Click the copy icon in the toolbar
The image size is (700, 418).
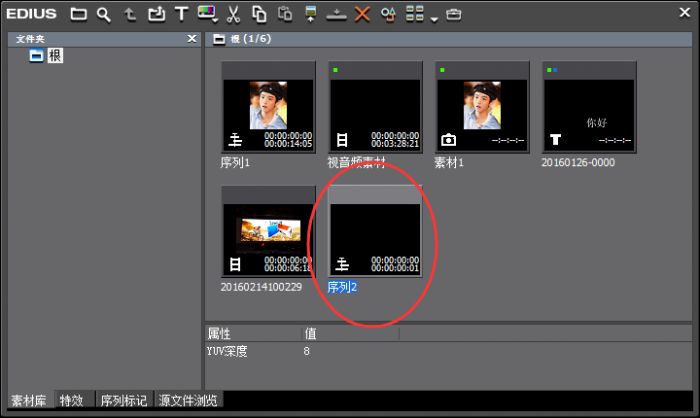[259, 14]
